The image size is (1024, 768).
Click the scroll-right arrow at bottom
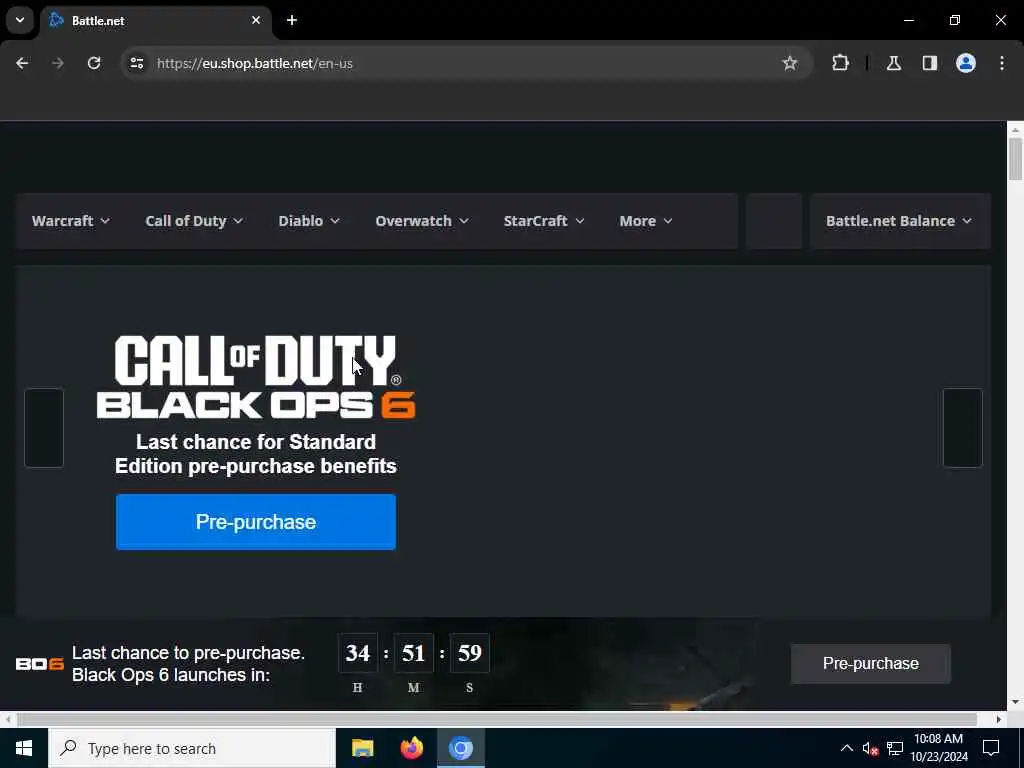point(999,719)
